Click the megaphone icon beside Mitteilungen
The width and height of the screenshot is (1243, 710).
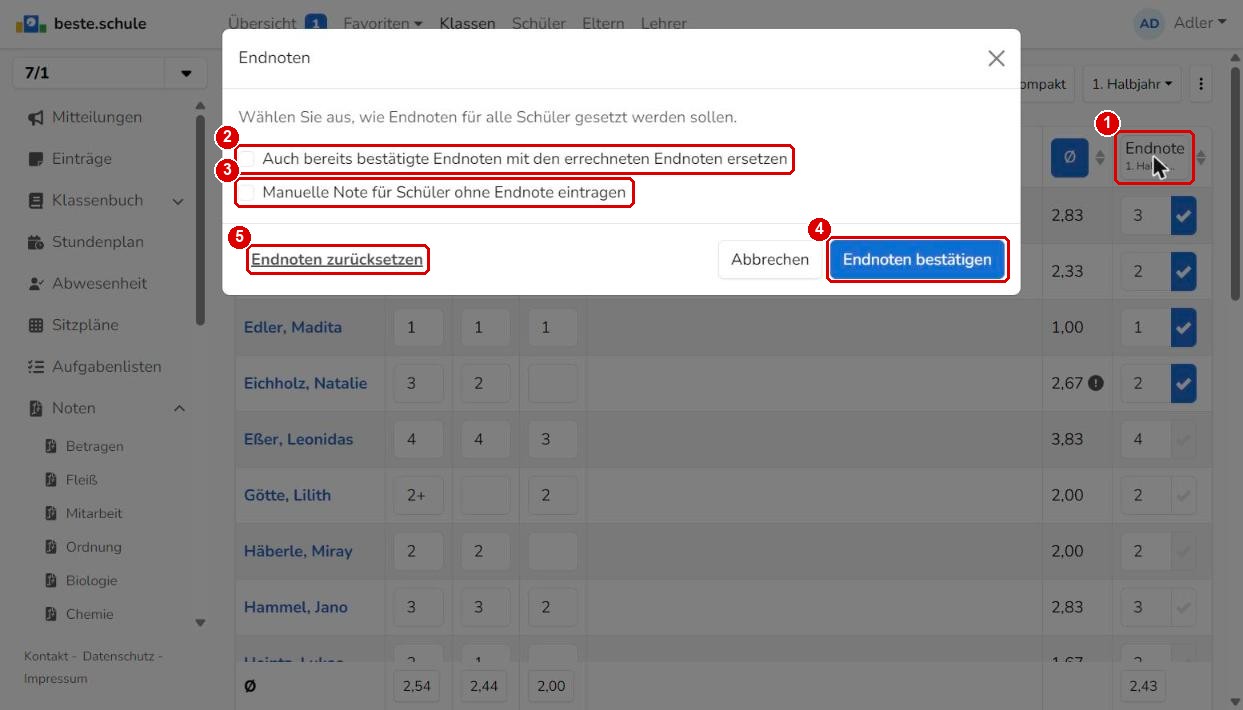point(36,118)
